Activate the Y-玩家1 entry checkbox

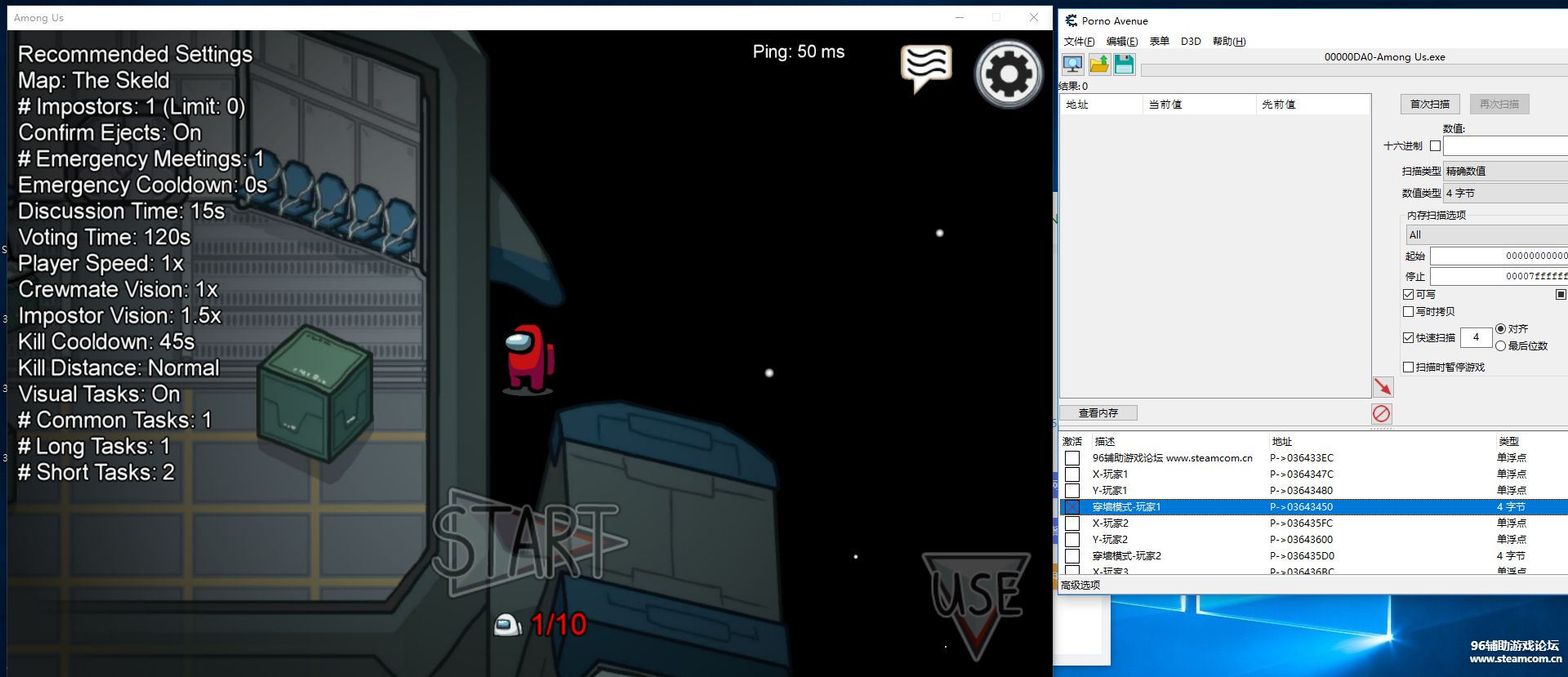click(x=1072, y=491)
